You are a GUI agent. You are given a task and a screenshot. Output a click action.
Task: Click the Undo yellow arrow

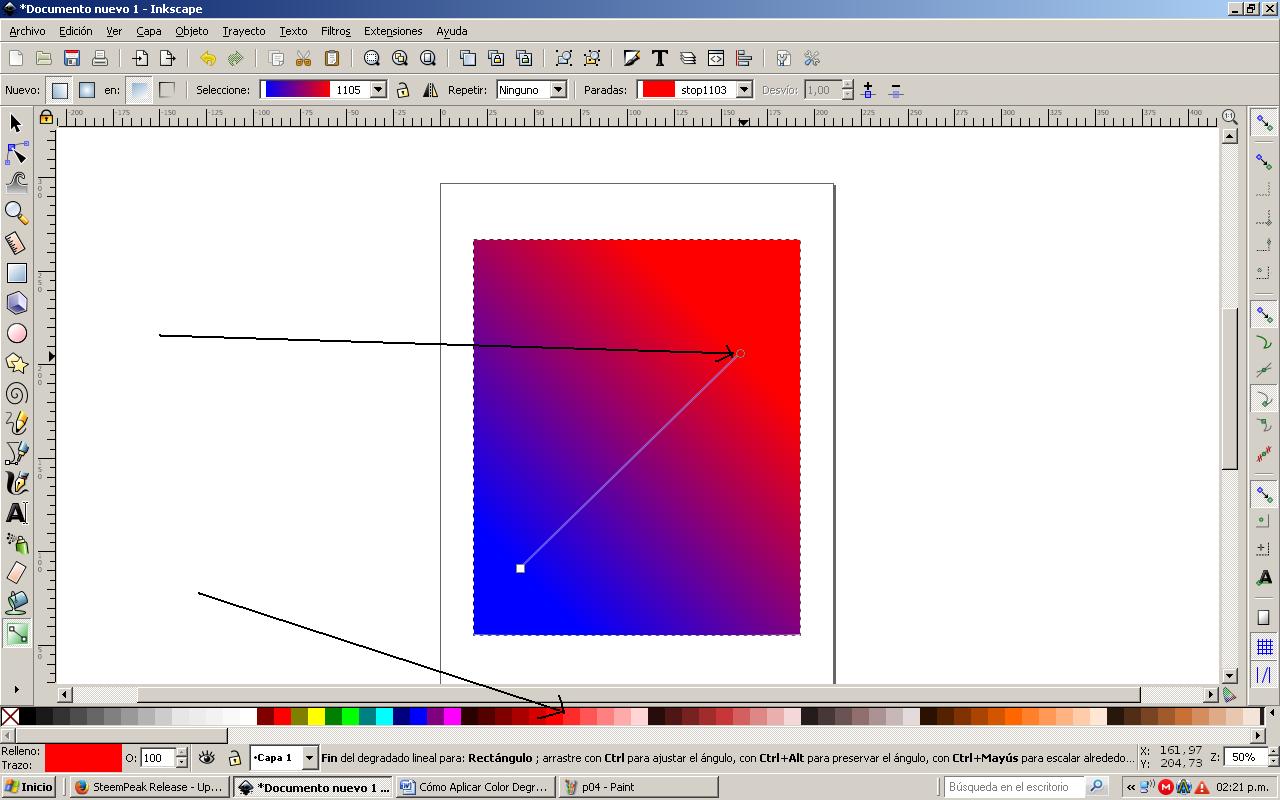(x=207, y=58)
